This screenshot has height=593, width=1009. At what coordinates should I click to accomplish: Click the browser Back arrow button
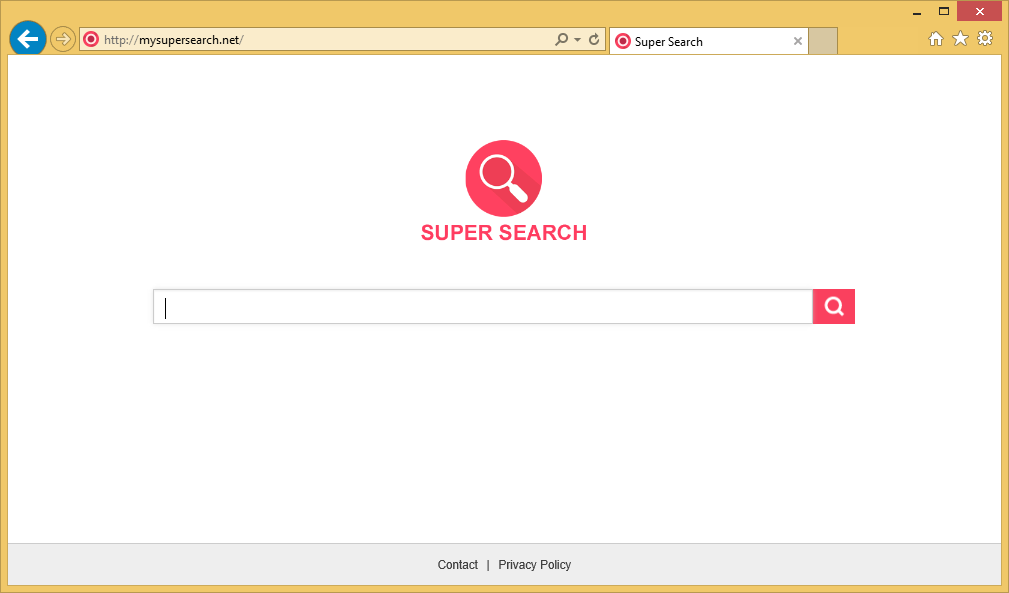(x=28, y=39)
